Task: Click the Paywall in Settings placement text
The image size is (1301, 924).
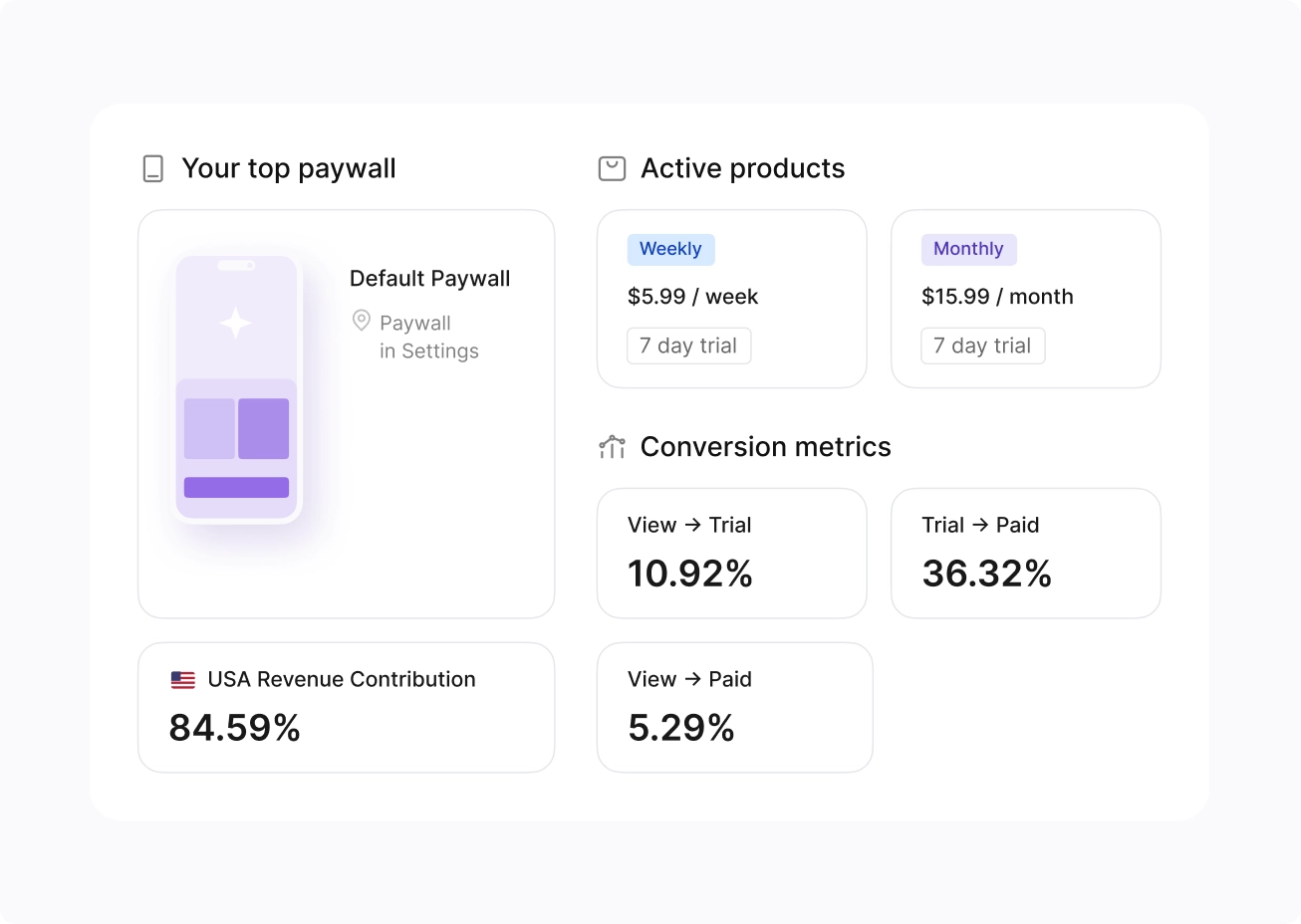Action: (428, 337)
